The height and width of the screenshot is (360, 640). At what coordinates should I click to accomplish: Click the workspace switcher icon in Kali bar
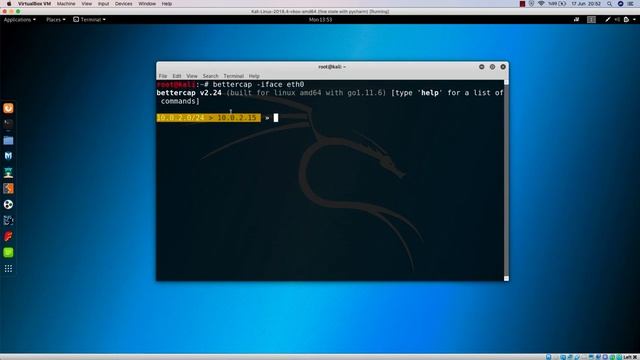pos(591,20)
